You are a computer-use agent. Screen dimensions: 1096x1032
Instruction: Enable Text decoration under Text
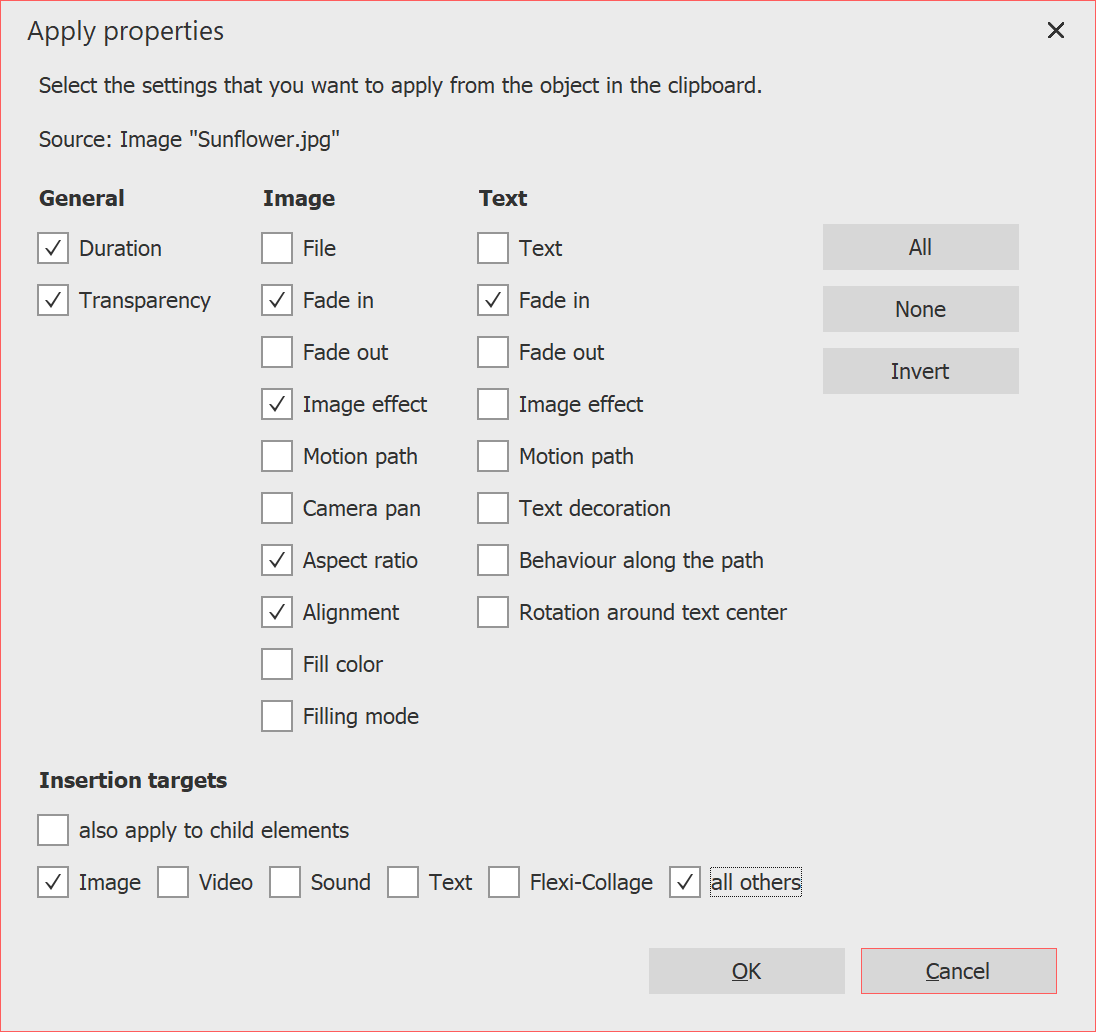click(493, 508)
